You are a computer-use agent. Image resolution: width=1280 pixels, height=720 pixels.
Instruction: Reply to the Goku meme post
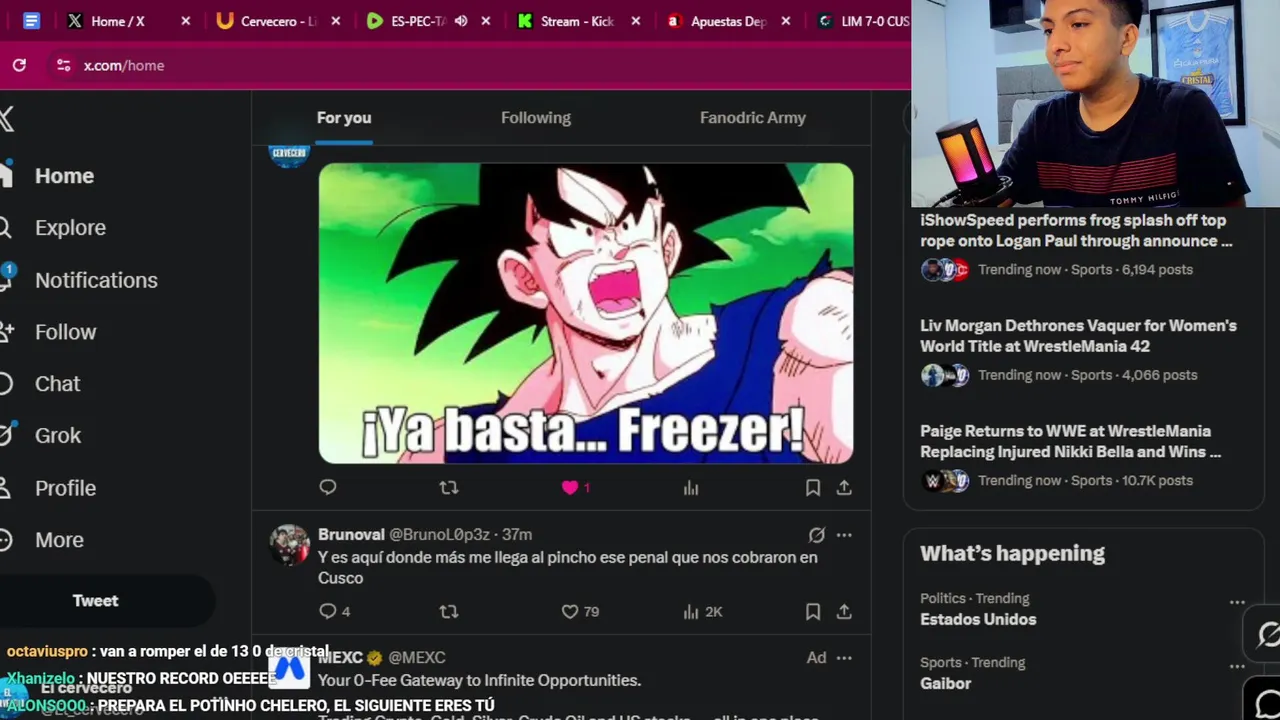[x=328, y=488]
